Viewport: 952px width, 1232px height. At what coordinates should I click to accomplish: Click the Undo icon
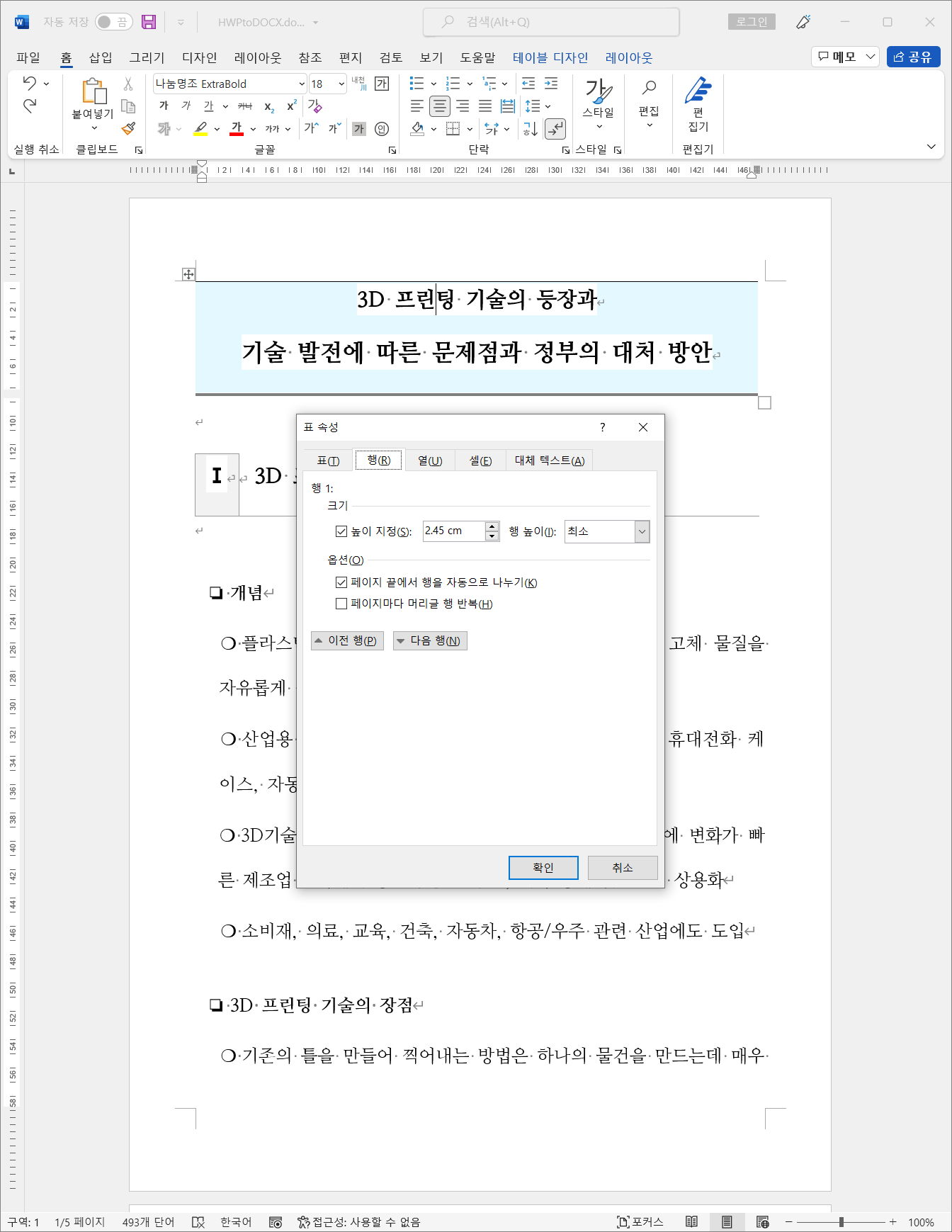29,83
